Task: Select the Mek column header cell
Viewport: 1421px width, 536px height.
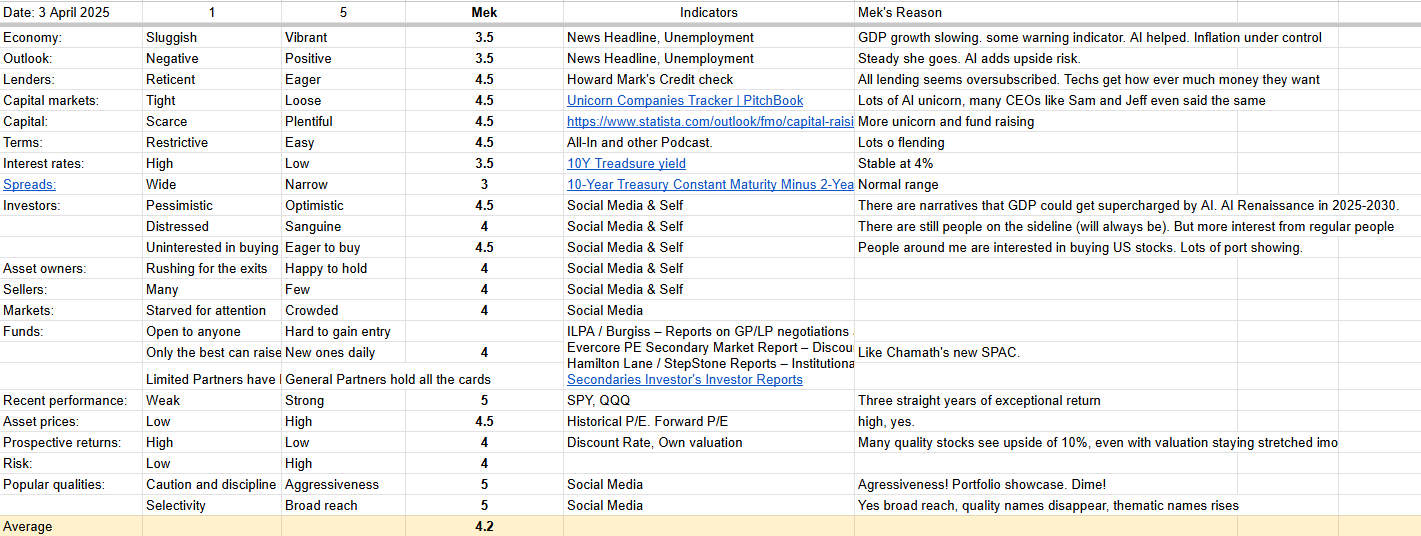Action: click(x=484, y=12)
